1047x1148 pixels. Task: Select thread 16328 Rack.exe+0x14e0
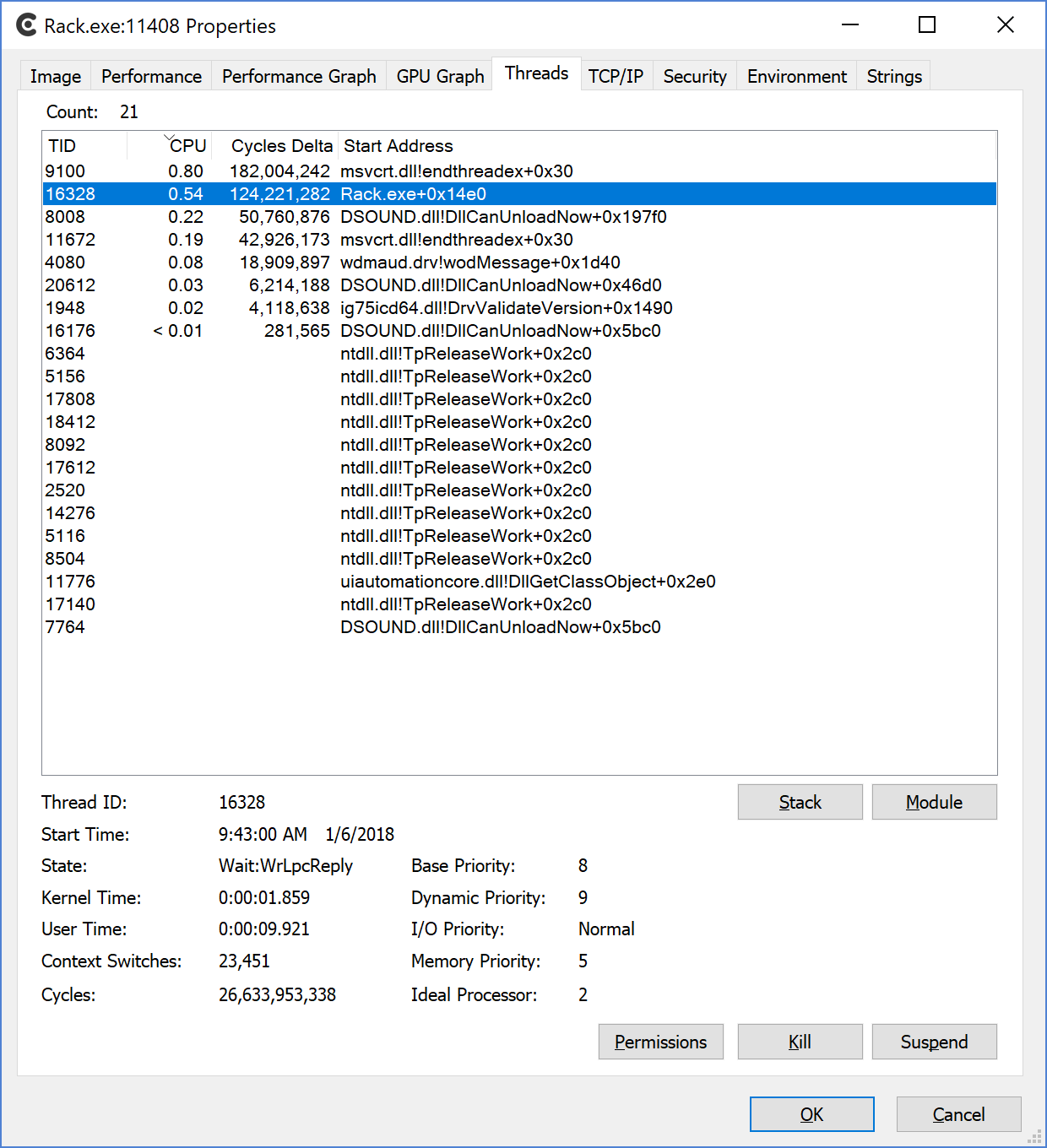point(519,194)
